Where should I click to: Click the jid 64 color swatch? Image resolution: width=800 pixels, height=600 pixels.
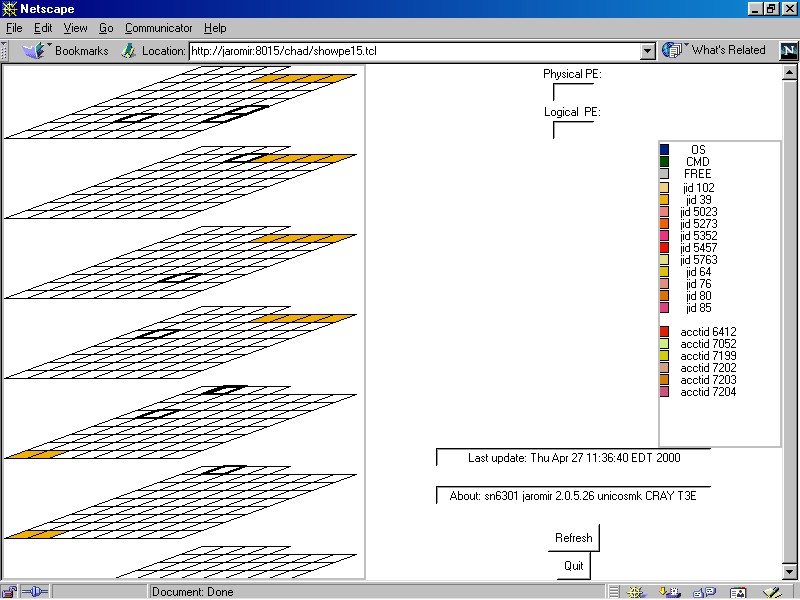tap(664, 271)
